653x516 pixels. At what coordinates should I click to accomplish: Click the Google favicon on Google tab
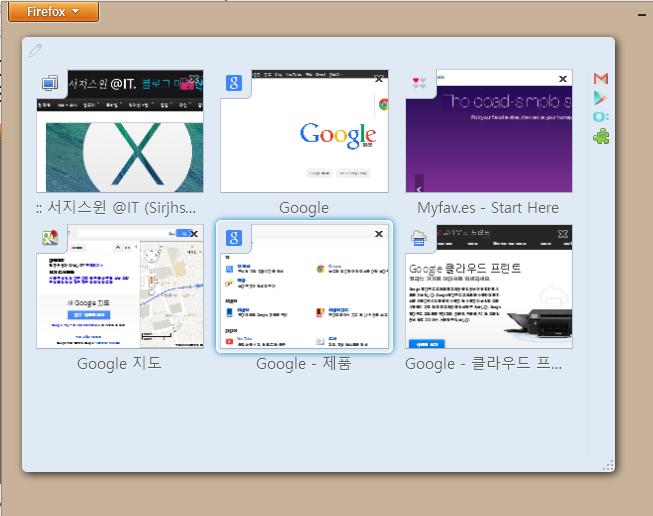(x=234, y=83)
